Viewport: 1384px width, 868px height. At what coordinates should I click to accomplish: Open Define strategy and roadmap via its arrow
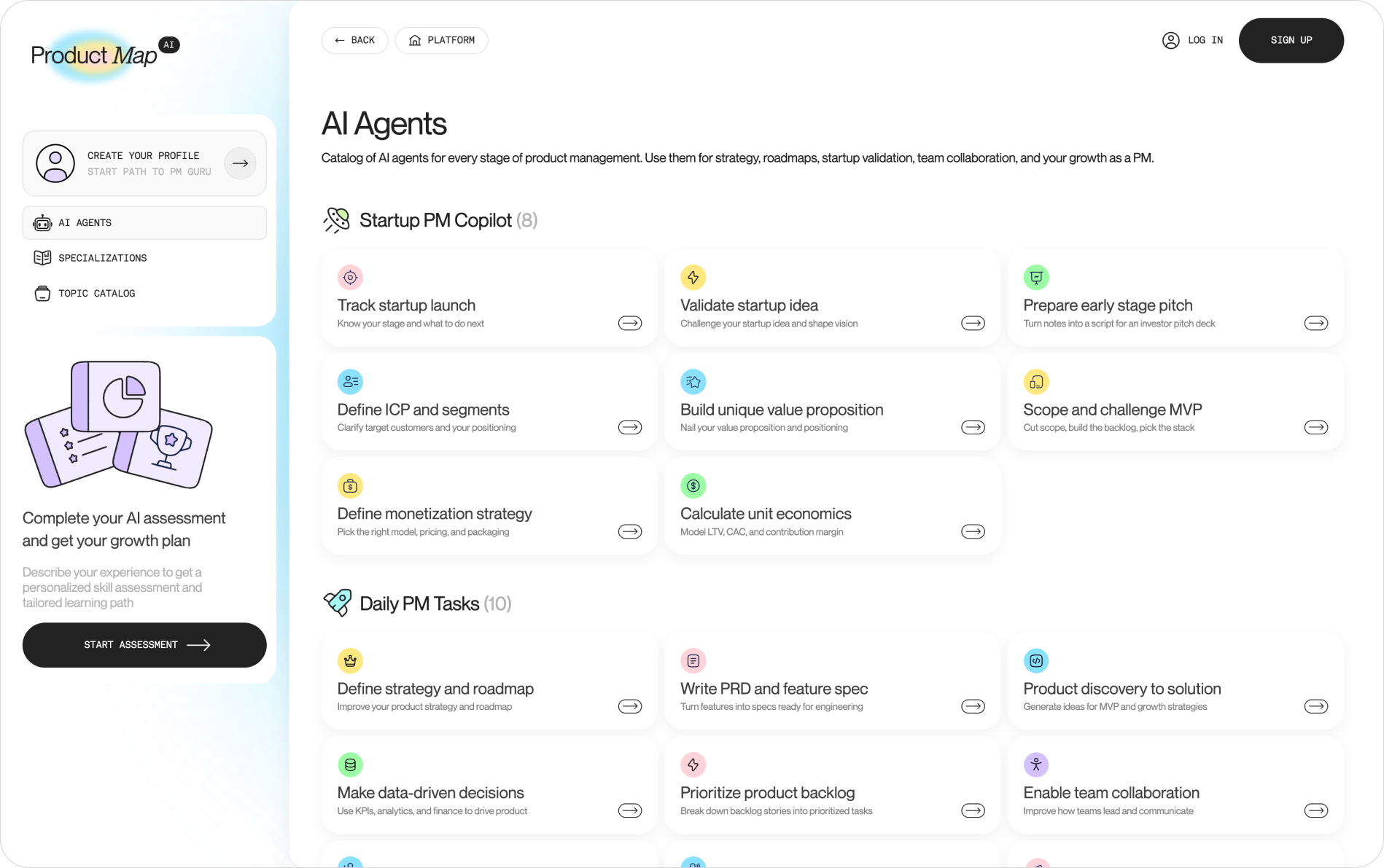[630, 706]
